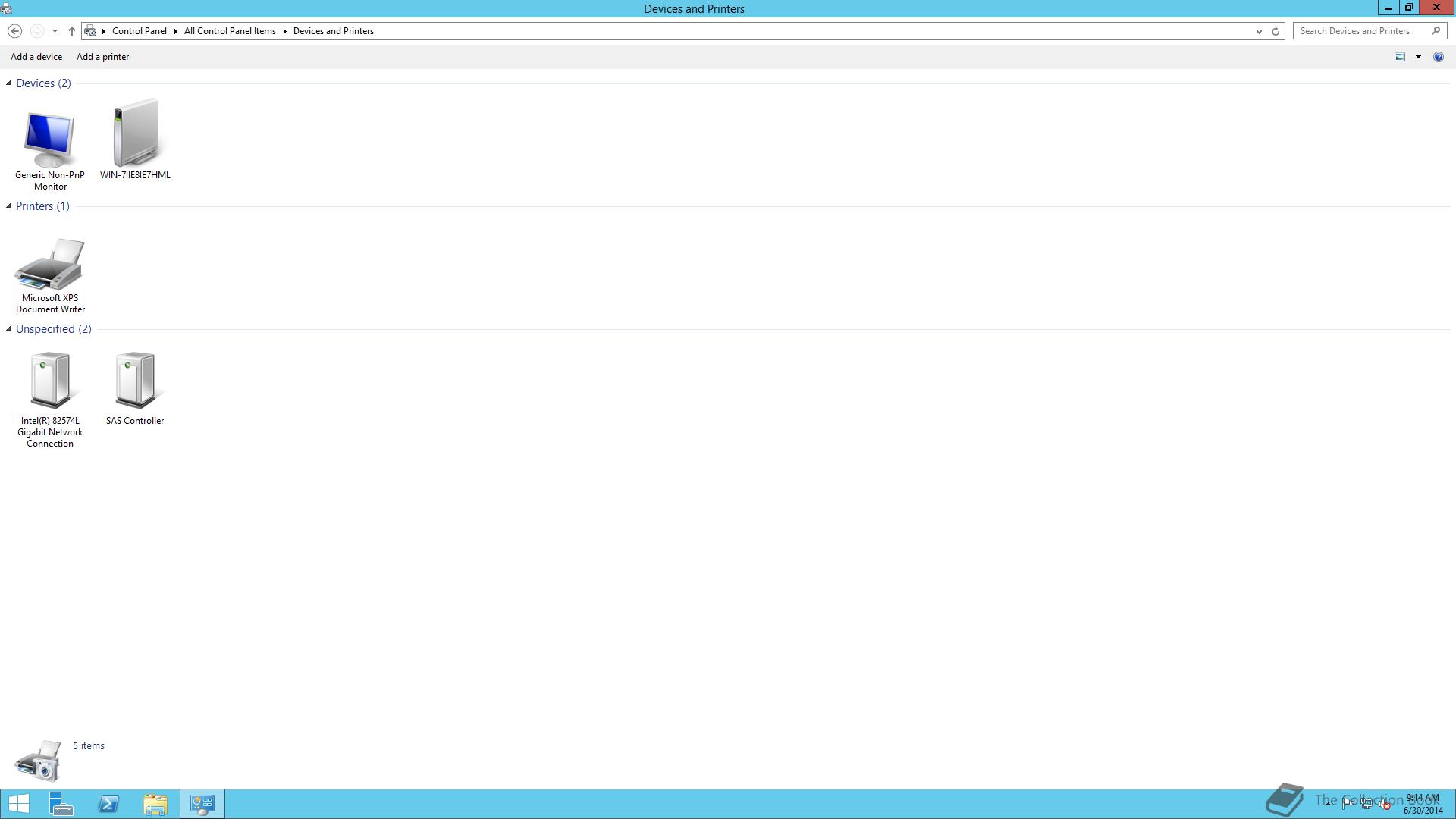Go back using the Back arrow

tap(14, 31)
